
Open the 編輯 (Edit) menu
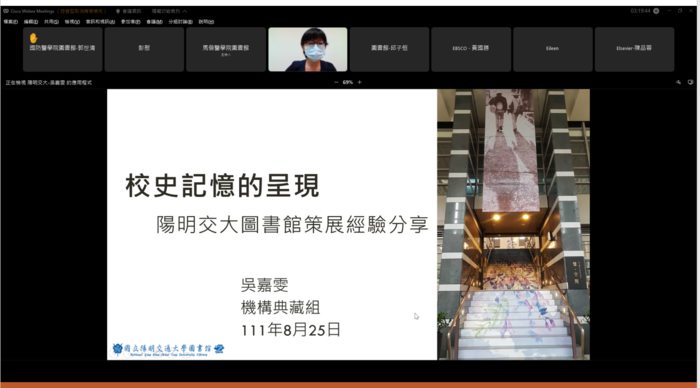pos(31,21)
